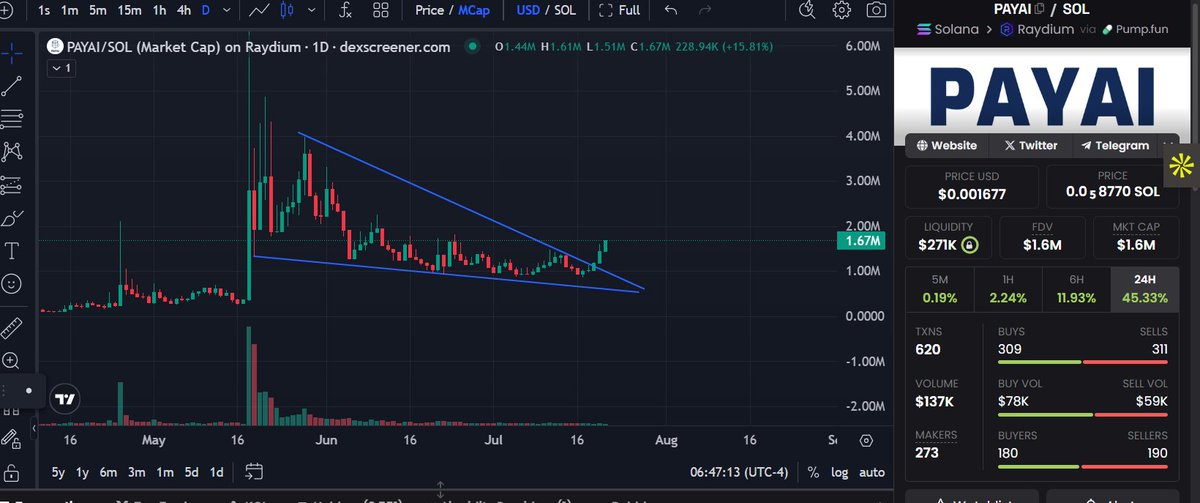Select the XABCD pattern tool
Screen dimensions: 1200x503
[x=13, y=151]
